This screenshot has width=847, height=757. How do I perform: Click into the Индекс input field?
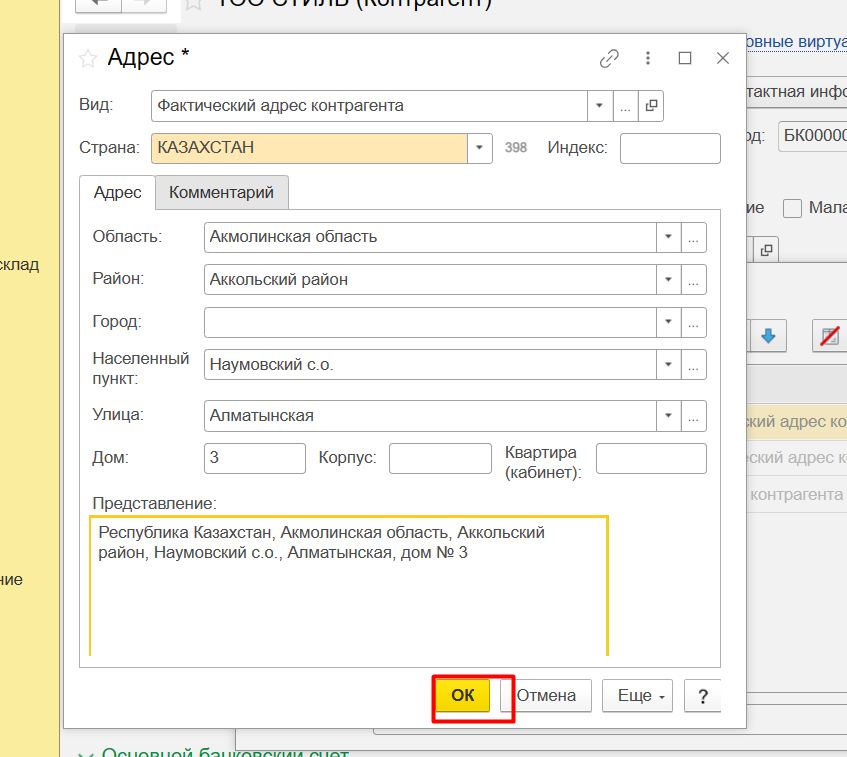point(670,148)
